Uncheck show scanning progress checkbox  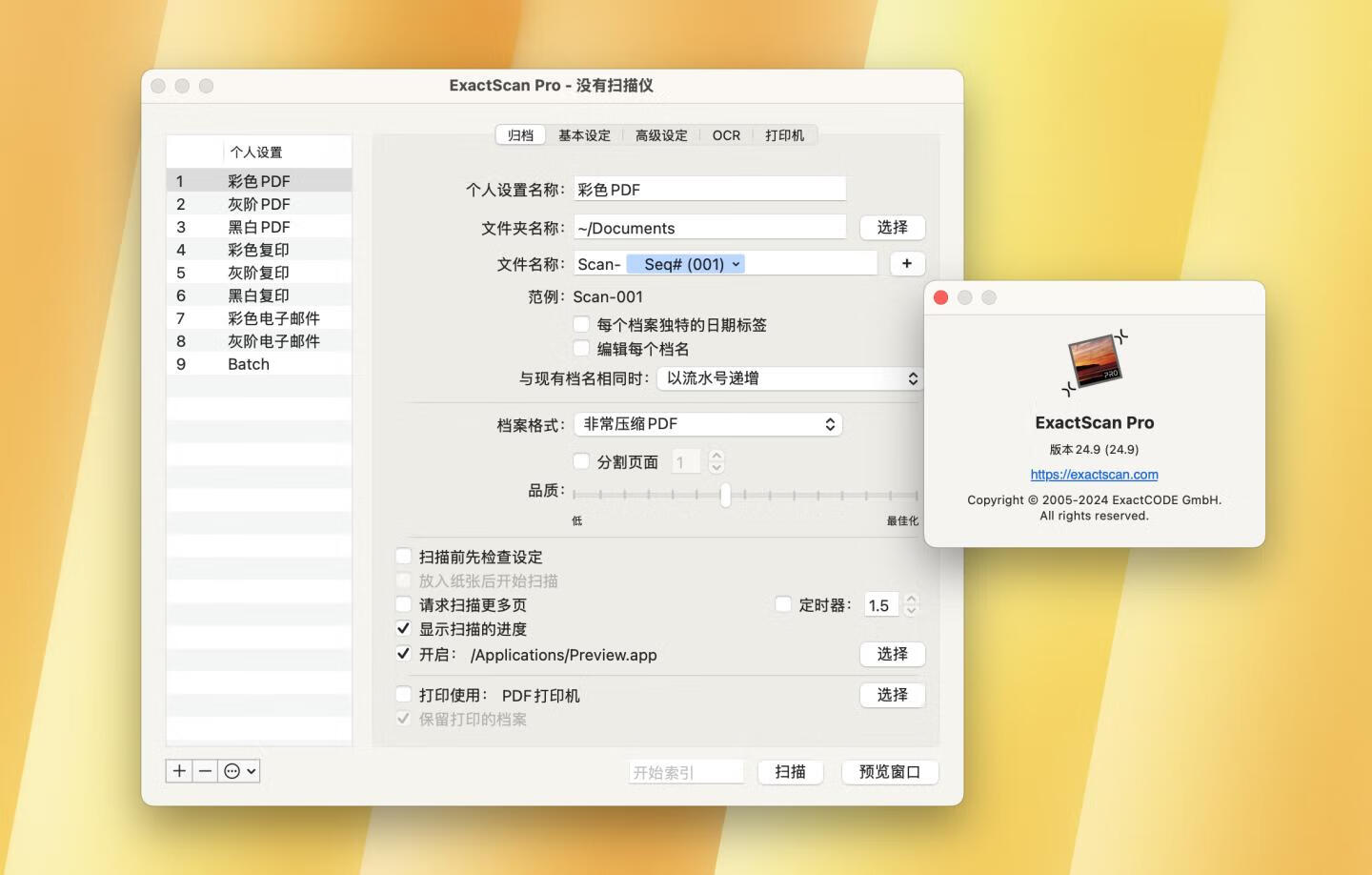pyautogui.click(x=404, y=629)
